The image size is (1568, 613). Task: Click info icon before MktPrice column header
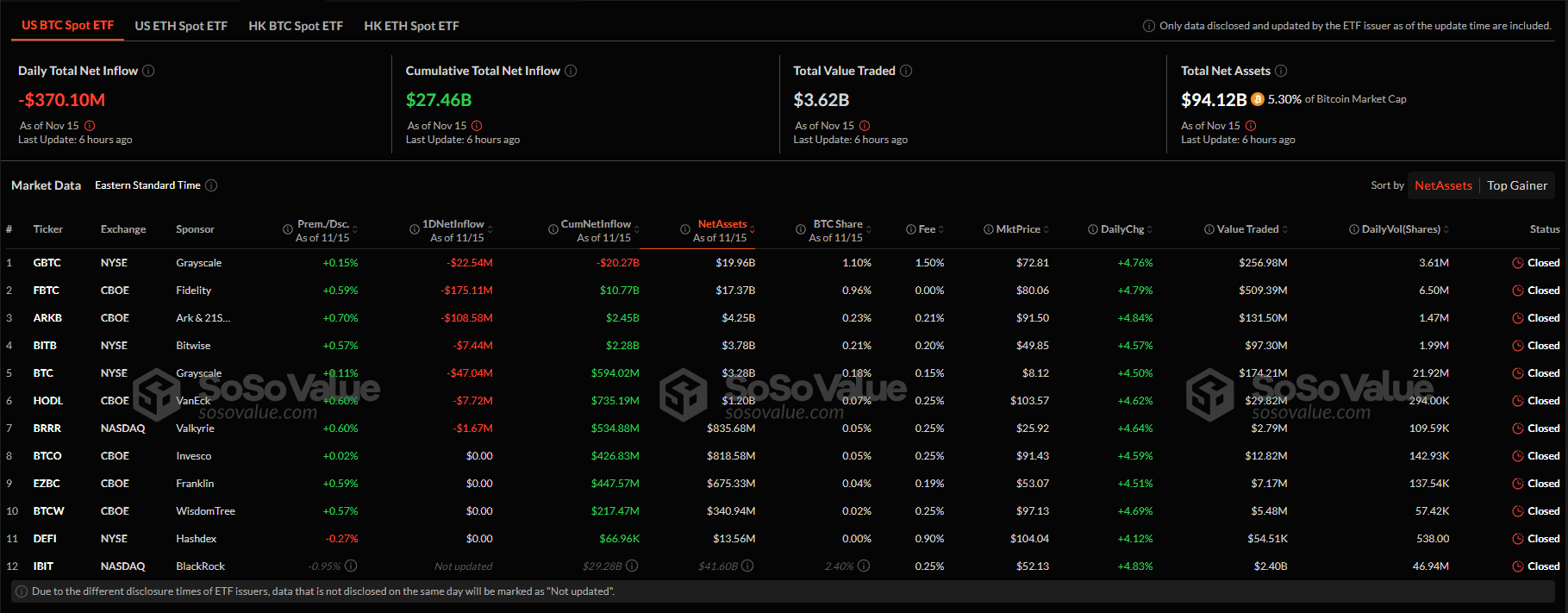tap(989, 229)
